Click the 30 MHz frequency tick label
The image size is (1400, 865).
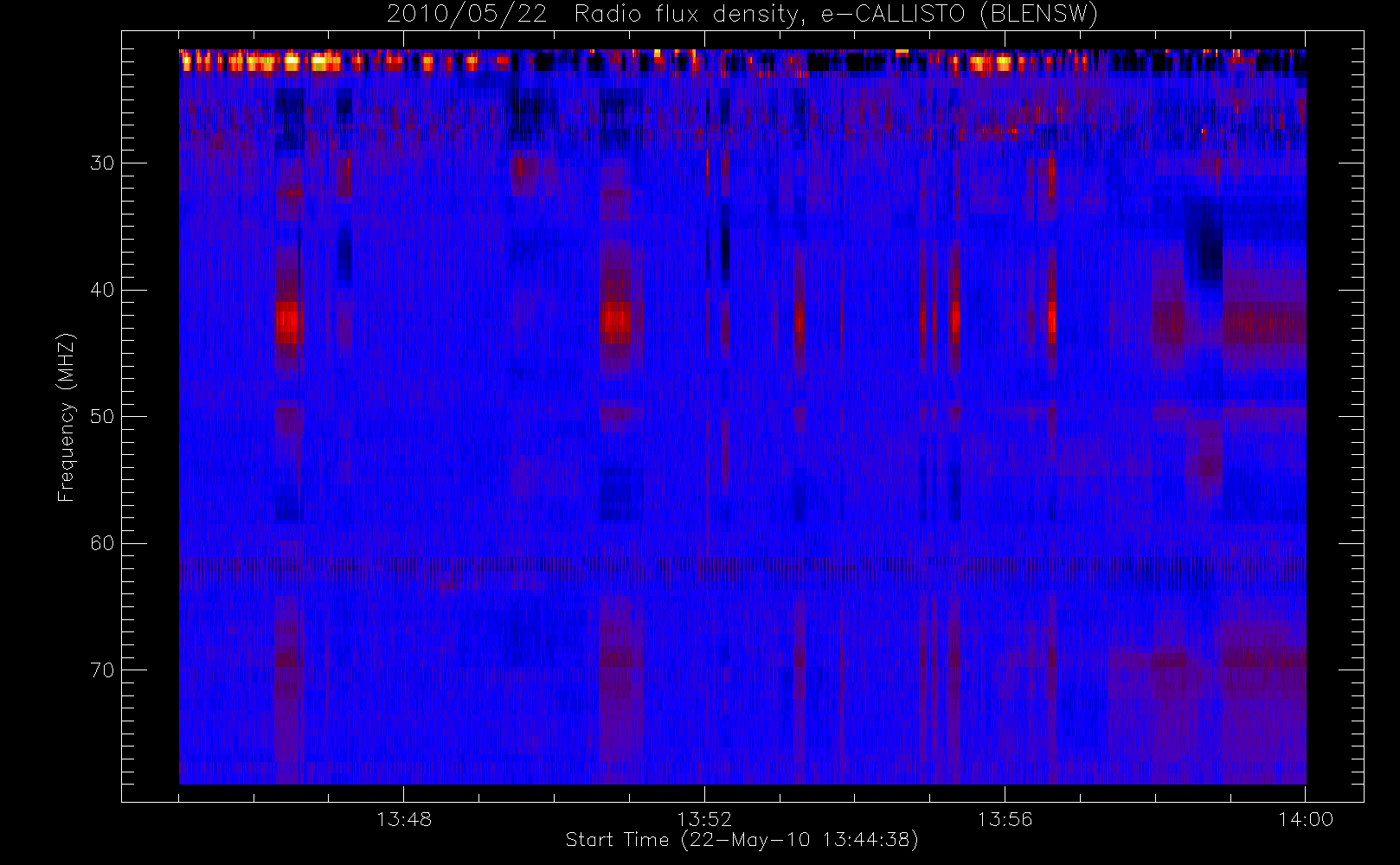click(x=102, y=163)
